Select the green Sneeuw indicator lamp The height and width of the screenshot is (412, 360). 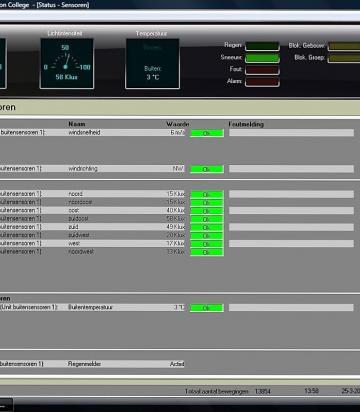click(x=262, y=58)
